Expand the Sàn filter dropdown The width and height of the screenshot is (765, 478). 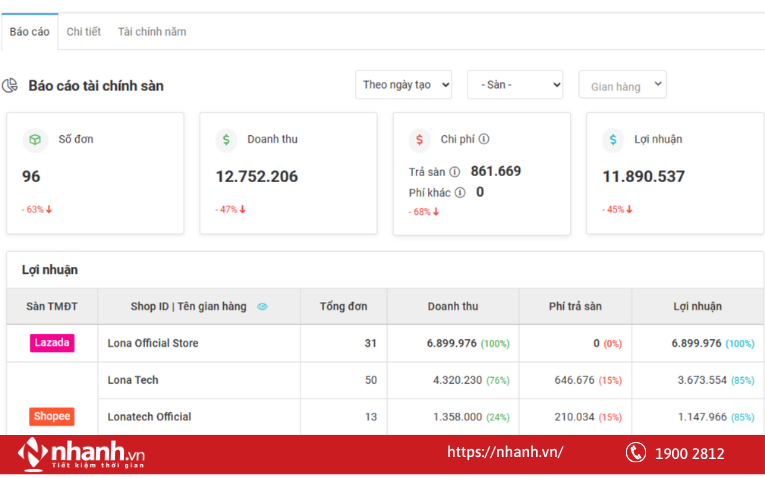pos(515,85)
